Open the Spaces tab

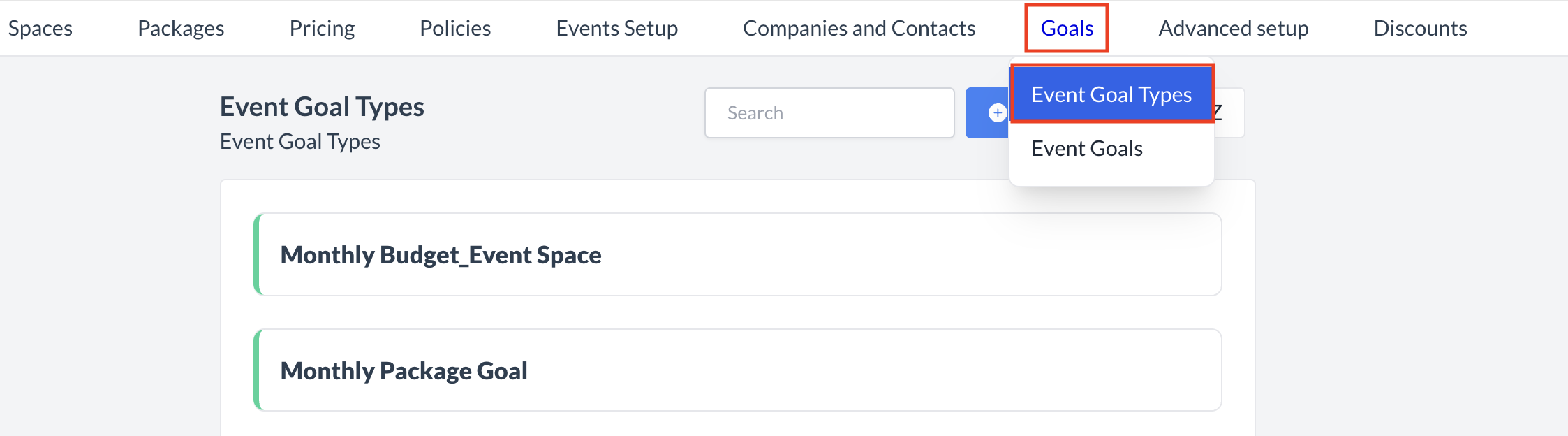[x=40, y=28]
